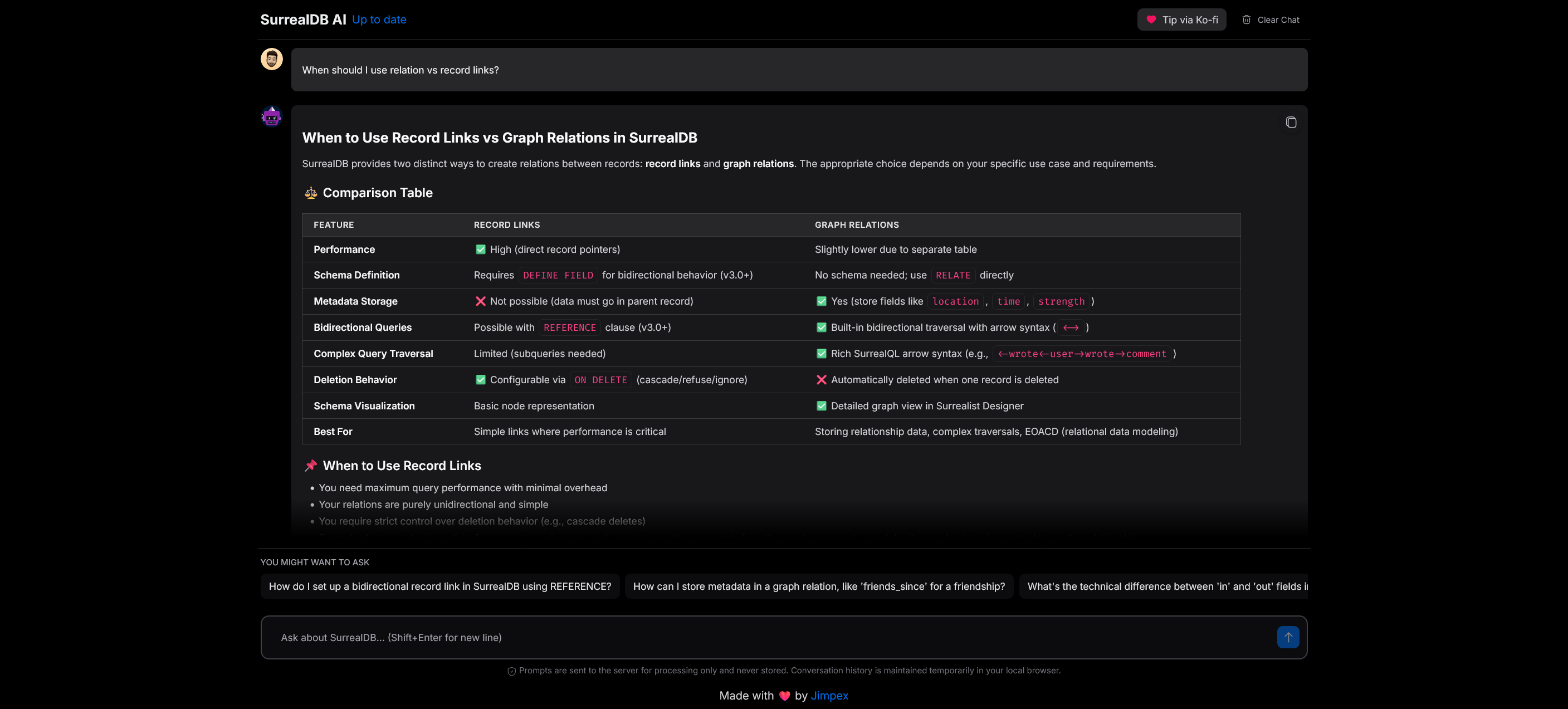This screenshot has width=1568, height=709.
Task: Click the bidirectional record link suggested question
Action: 439,586
